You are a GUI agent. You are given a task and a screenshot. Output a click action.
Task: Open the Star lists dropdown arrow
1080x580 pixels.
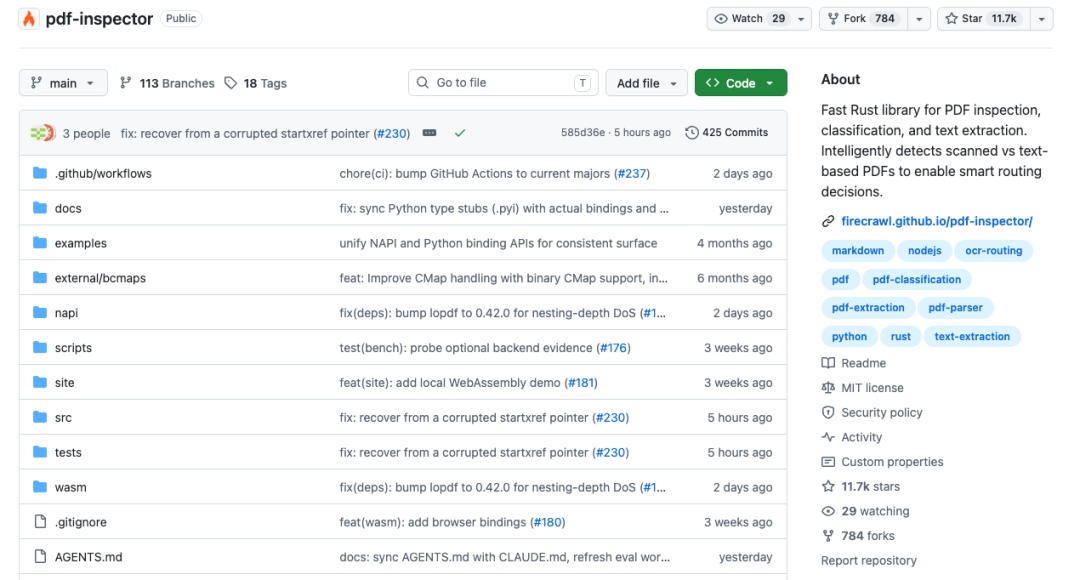1041,19
